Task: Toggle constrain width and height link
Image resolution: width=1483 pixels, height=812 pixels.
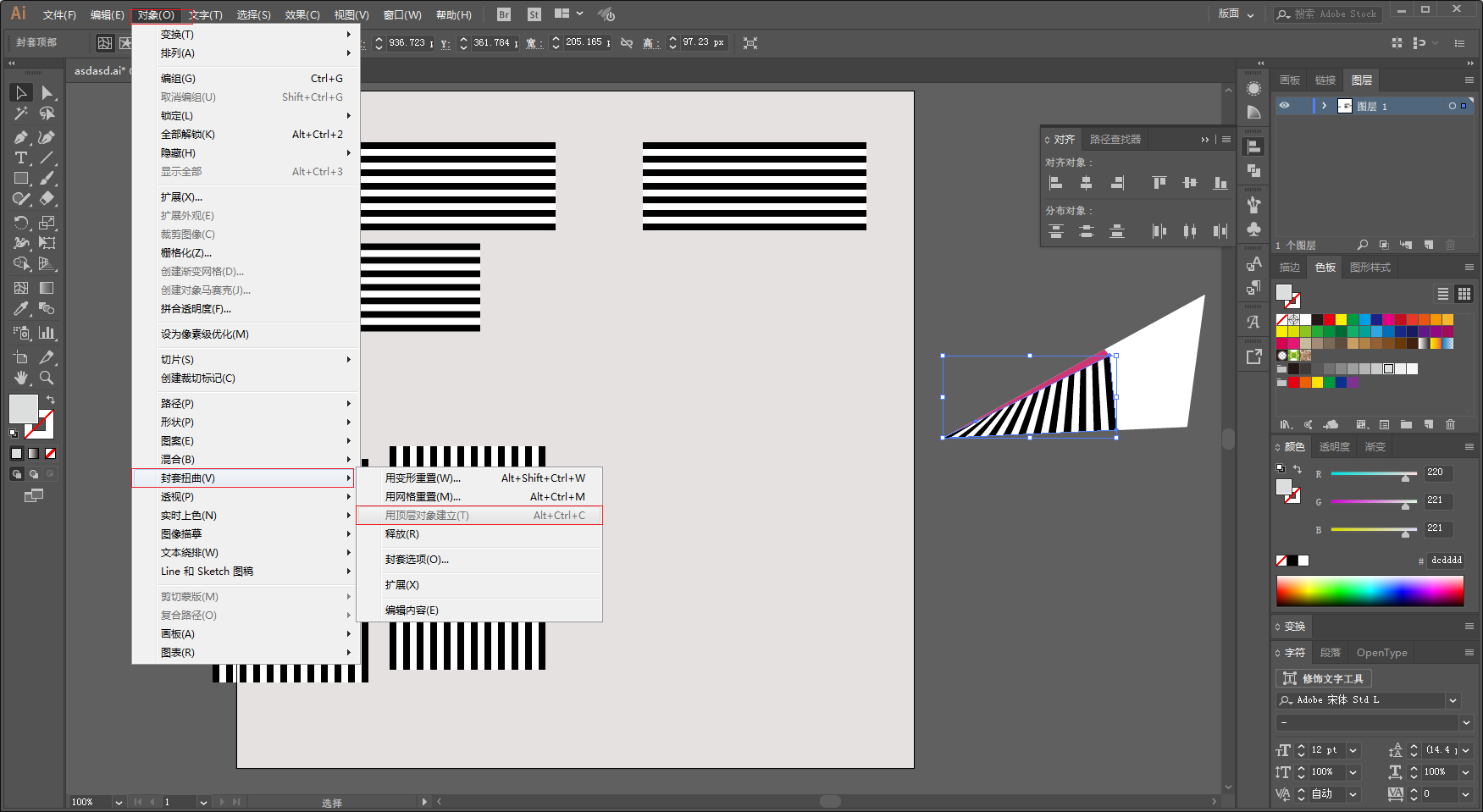Action: (627, 42)
